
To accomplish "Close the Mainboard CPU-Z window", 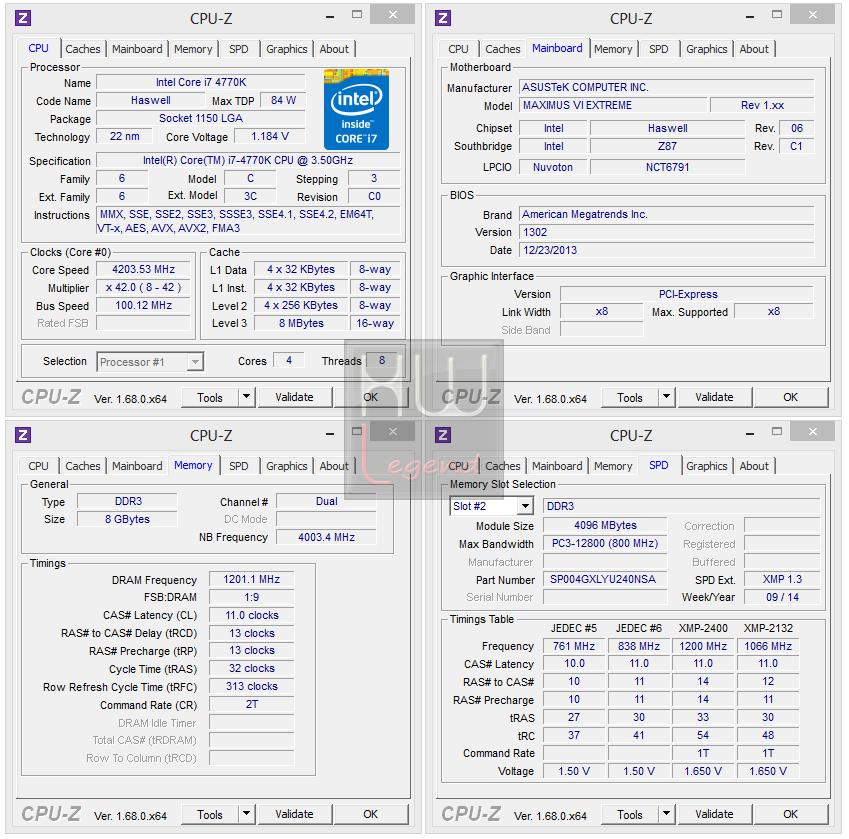I will 812,15.
